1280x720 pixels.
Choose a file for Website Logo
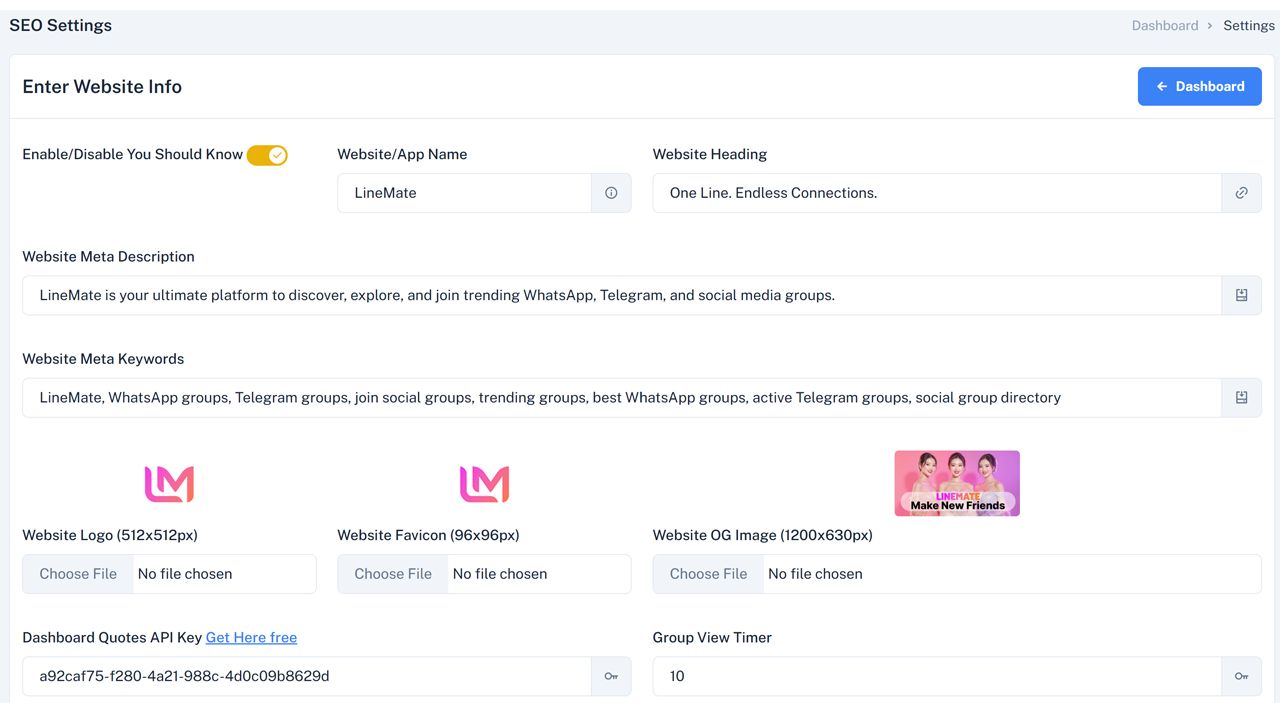click(x=78, y=574)
